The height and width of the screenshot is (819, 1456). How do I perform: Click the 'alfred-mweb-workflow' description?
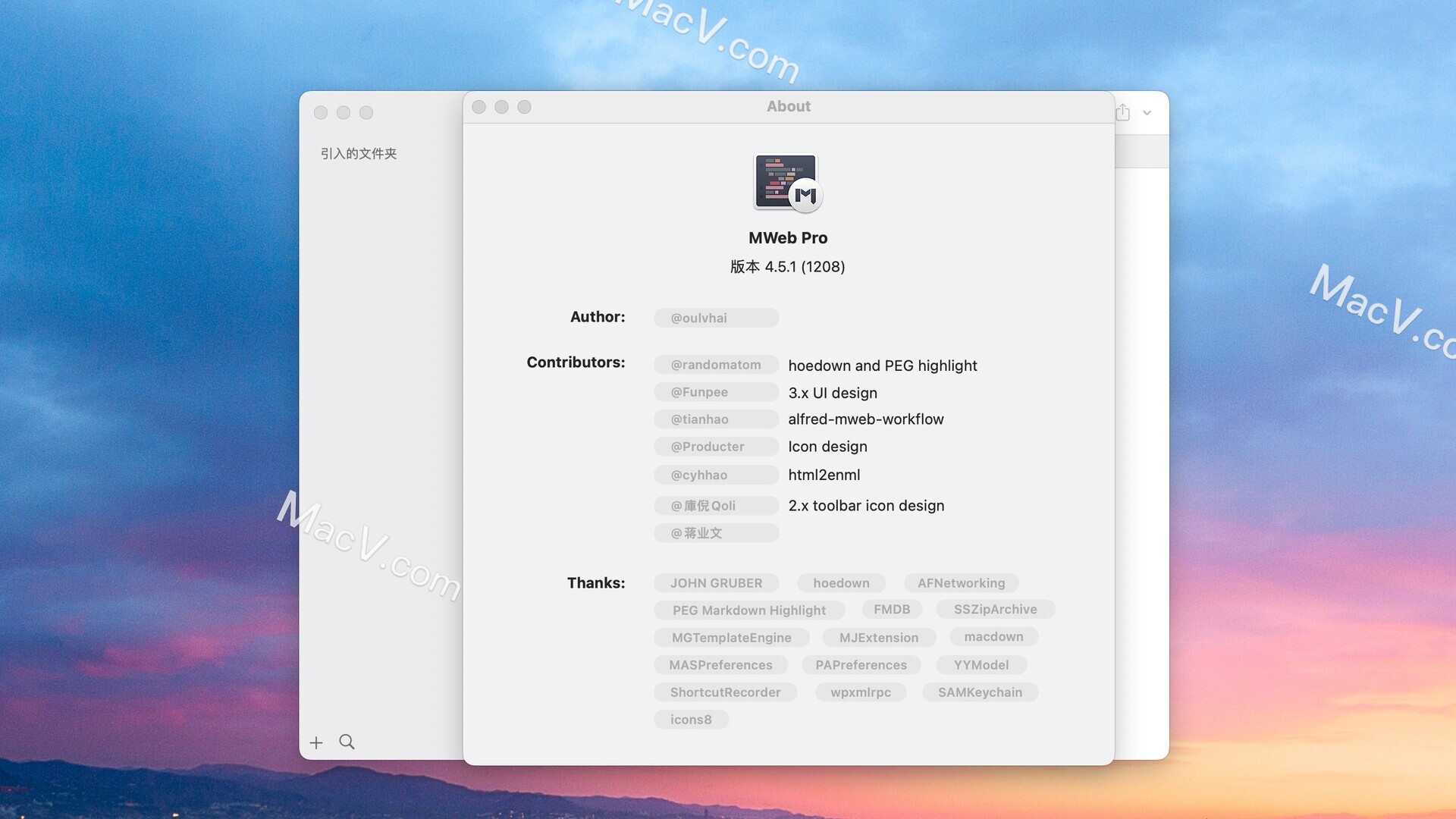(866, 419)
